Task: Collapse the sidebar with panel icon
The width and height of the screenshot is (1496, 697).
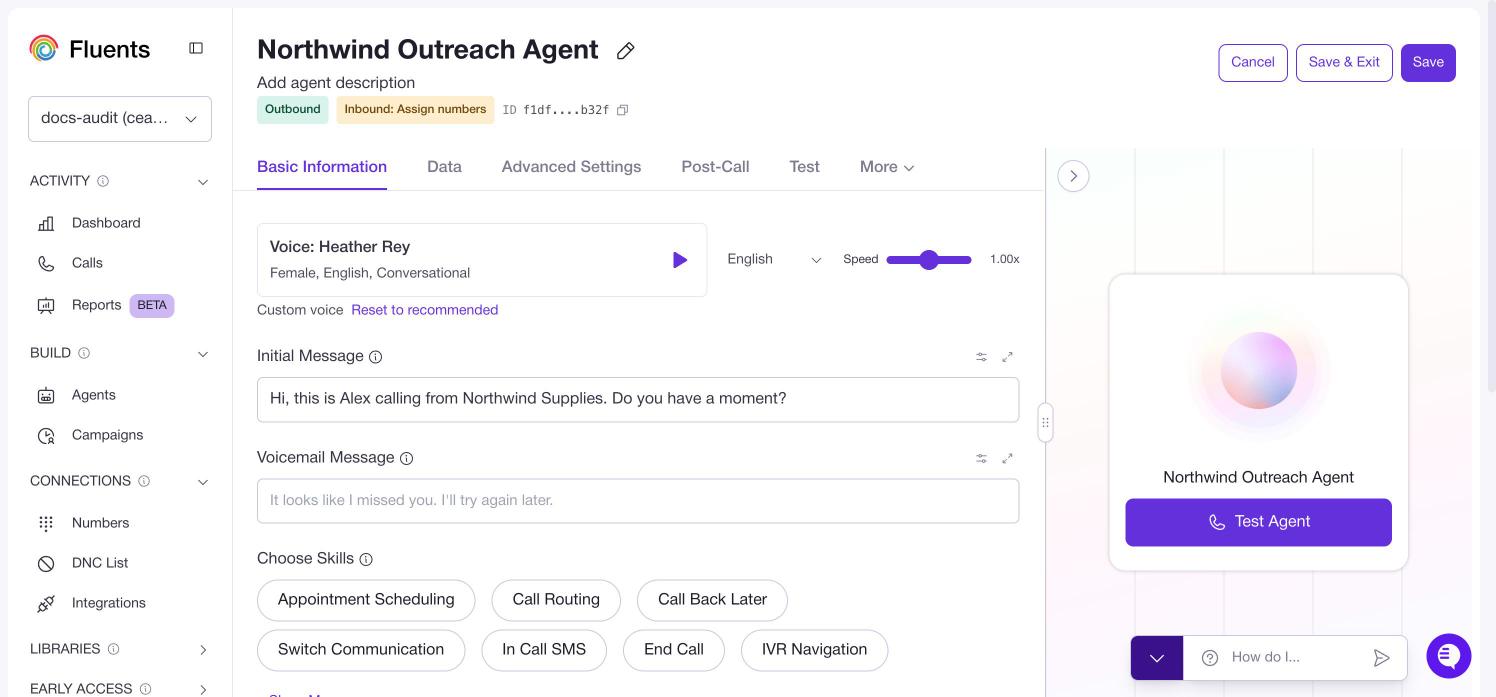Action: pyautogui.click(x=196, y=48)
